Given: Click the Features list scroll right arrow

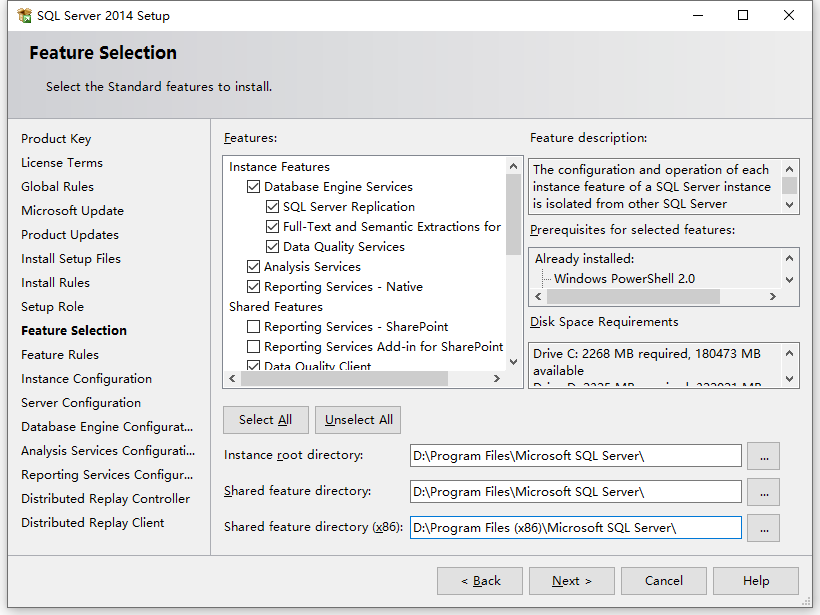Looking at the screenshot, I should pos(497,379).
